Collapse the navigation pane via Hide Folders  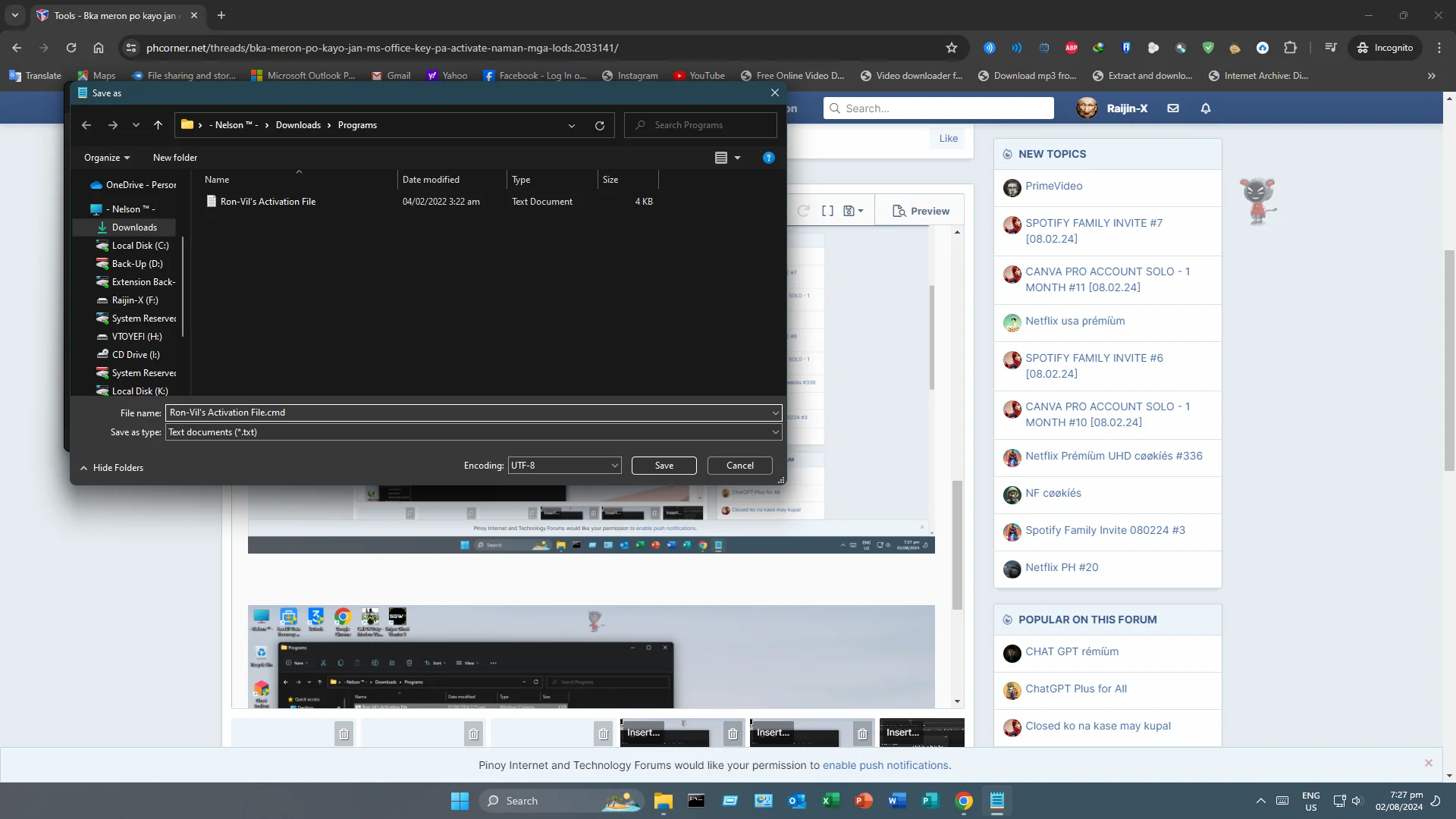[111, 468]
